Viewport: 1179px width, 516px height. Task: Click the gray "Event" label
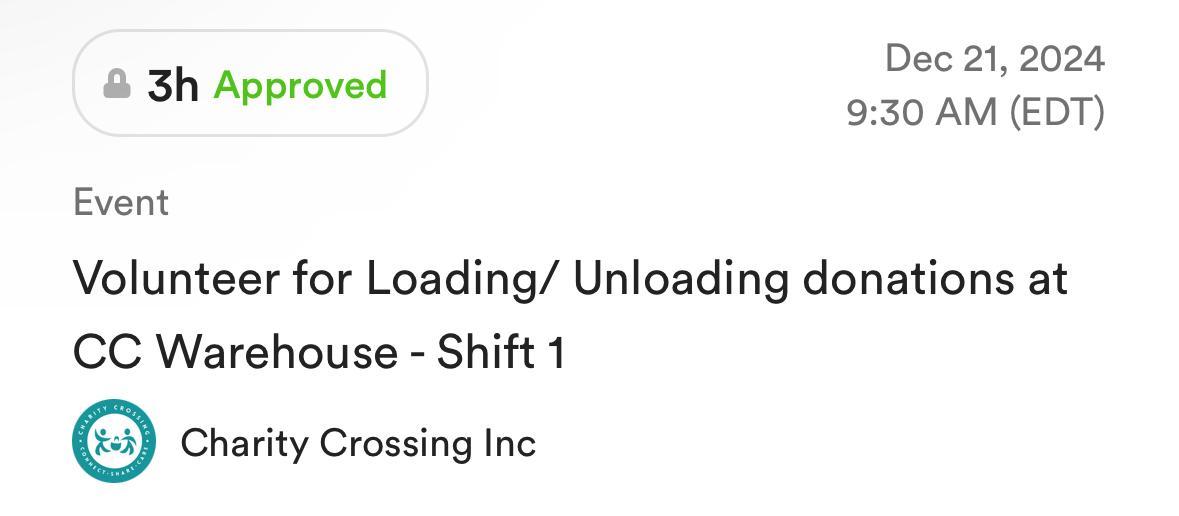coord(121,203)
